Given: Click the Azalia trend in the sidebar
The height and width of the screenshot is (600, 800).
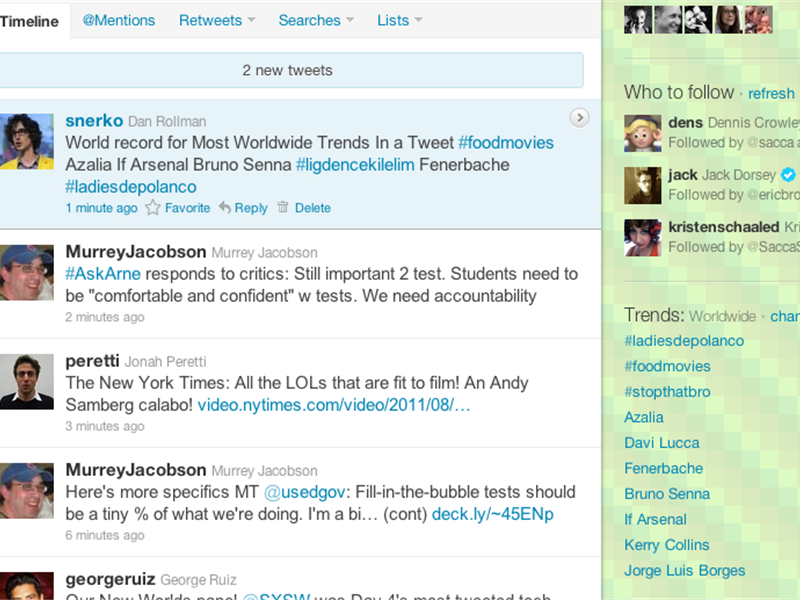Looking at the screenshot, I should 643,417.
